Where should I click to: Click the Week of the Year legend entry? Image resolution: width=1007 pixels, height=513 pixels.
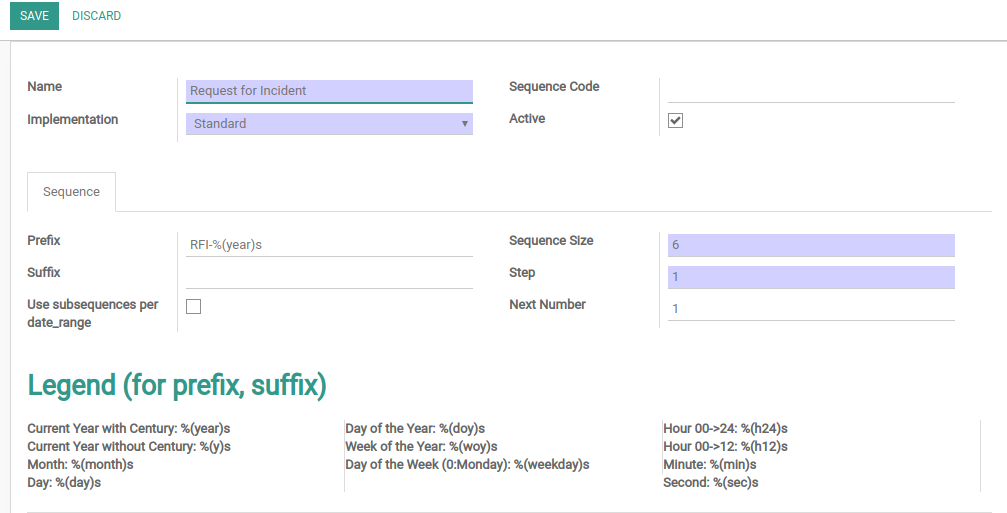421,446
